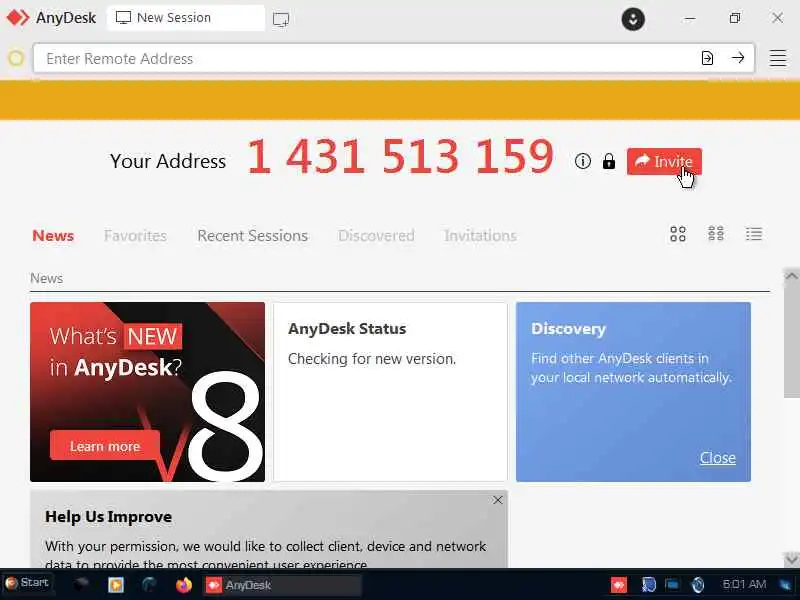Click the connect arrow in address bar

tap(738, 58)
